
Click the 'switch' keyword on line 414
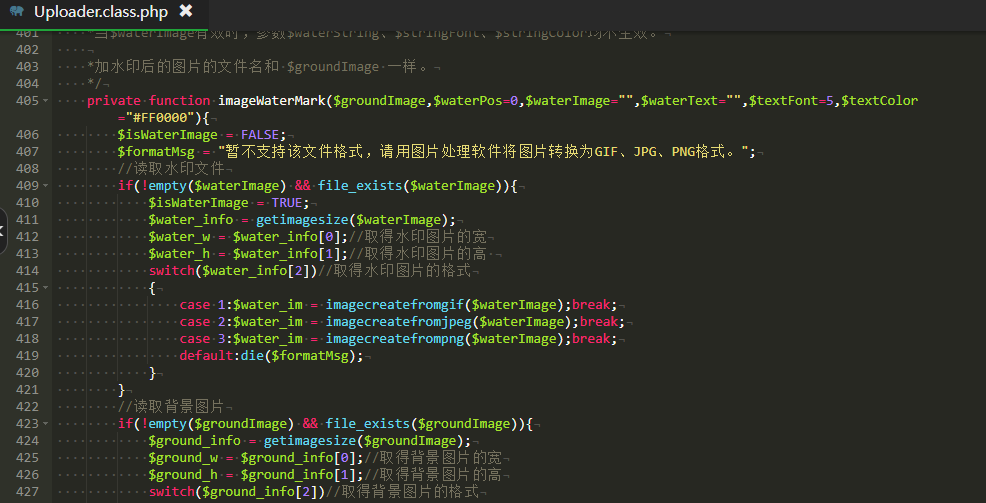click(x=172, y=270)
